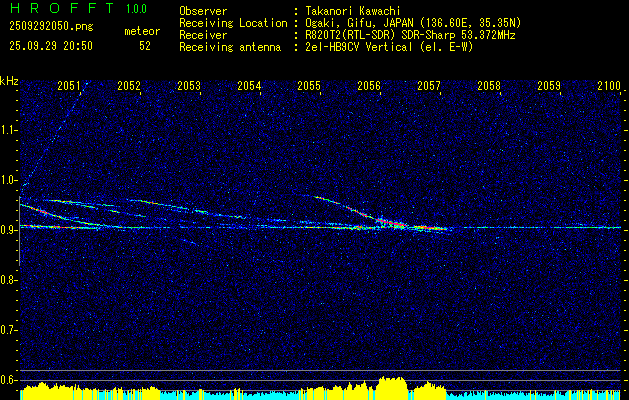Viewport: 629px width, 400px height.
Task: Click the 2100 time marker
Action: click(609, 85)
